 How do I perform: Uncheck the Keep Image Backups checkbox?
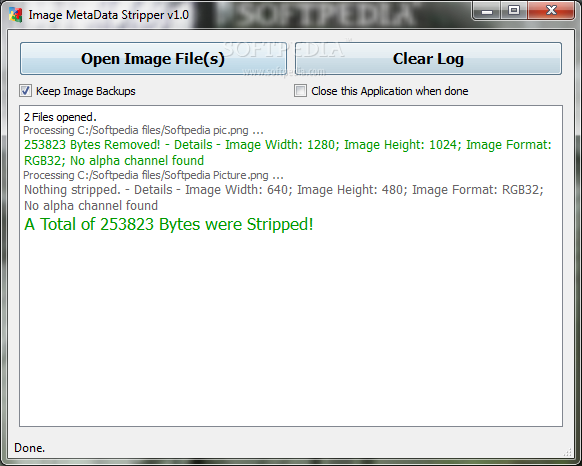[x=25, y=91]
